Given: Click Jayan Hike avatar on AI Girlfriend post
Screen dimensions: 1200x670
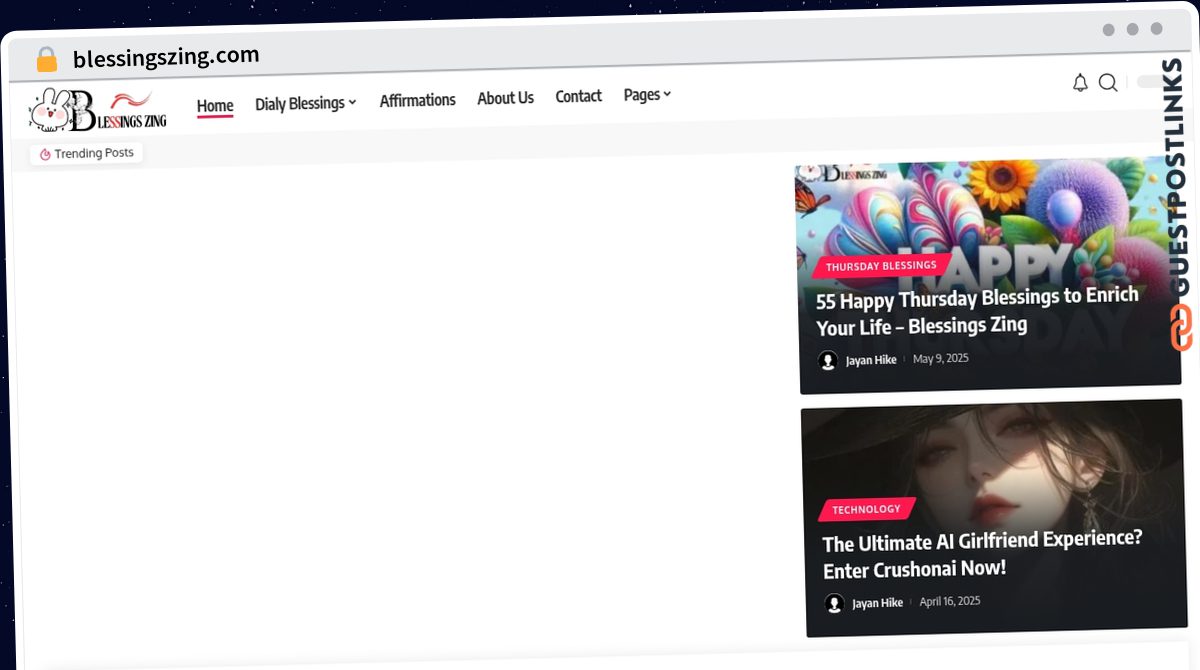Looking at the screenshot, I should (834, 604).
